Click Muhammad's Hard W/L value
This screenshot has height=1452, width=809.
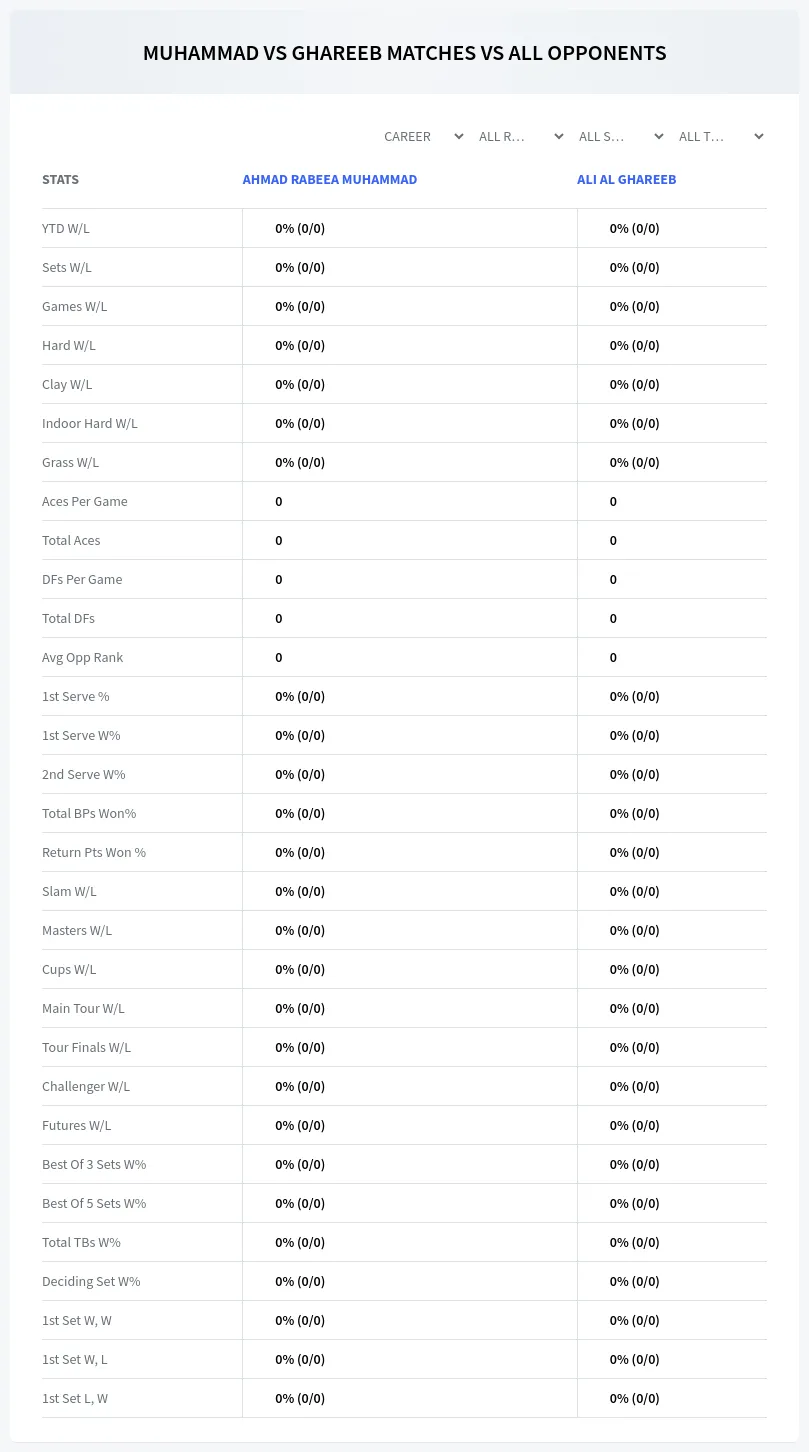(x=300, y=345)
